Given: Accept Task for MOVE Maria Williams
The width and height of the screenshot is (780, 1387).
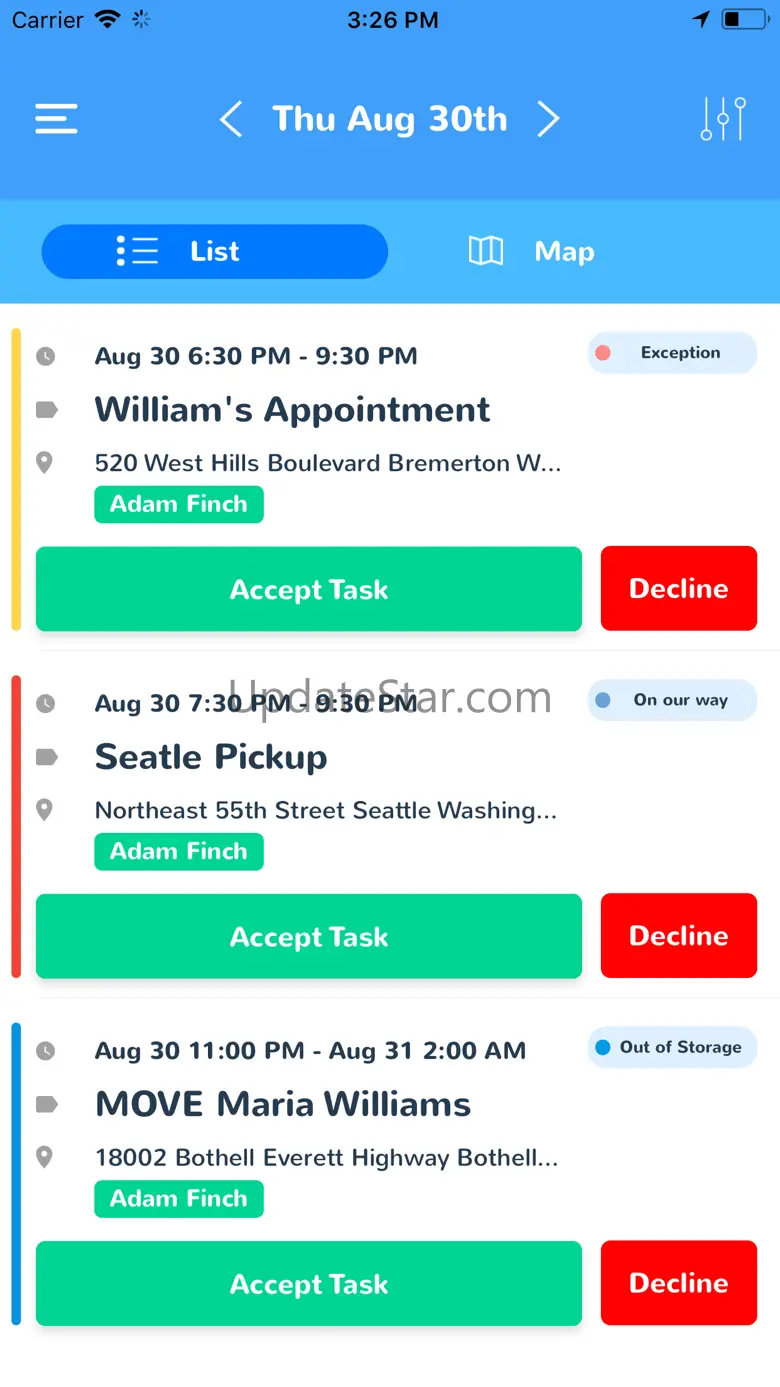Looking at the screenshot, I should 309,1283.
